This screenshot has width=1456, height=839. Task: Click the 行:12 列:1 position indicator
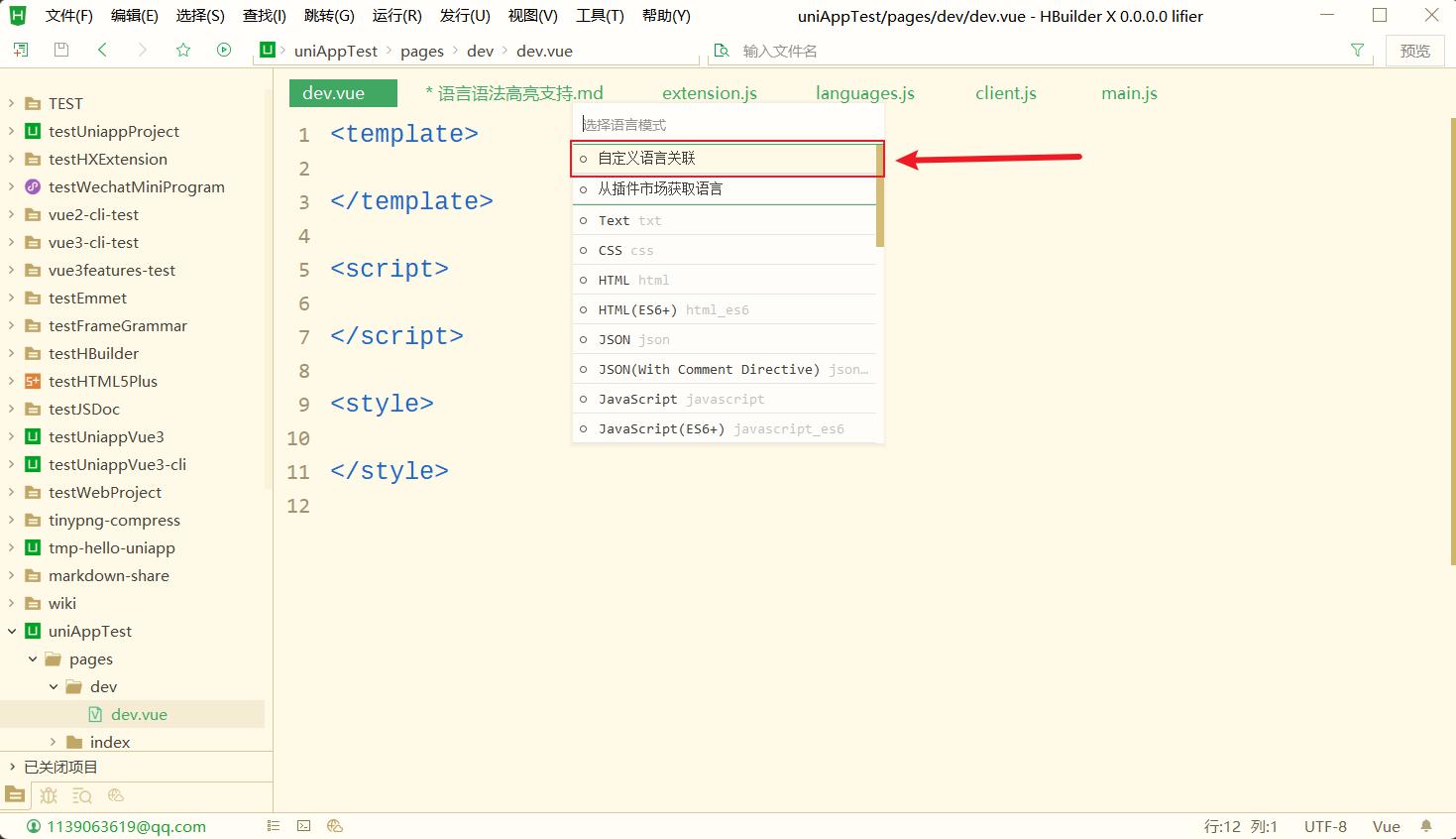click(1241, 826)
